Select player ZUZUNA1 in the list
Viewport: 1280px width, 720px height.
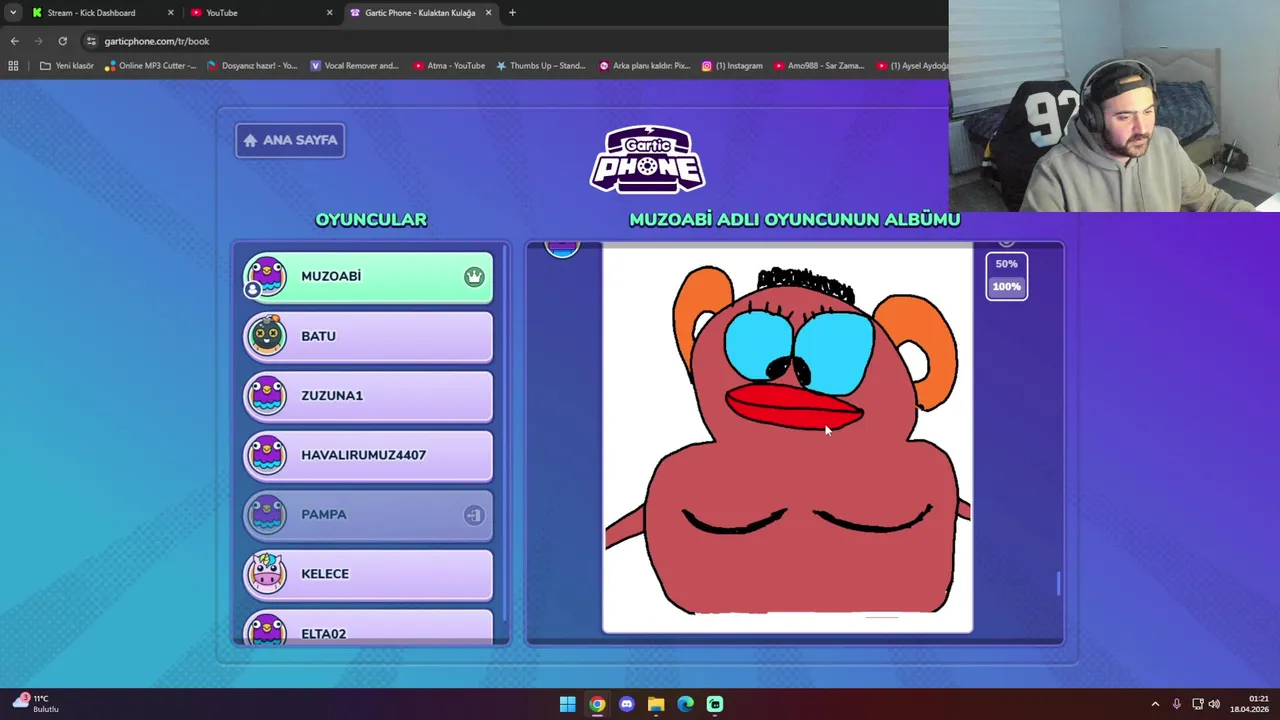tap(368, 396)
